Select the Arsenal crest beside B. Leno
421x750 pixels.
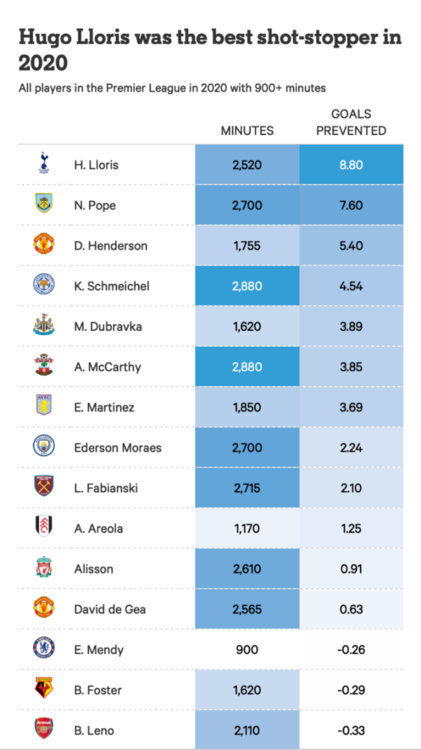point(44,728)
